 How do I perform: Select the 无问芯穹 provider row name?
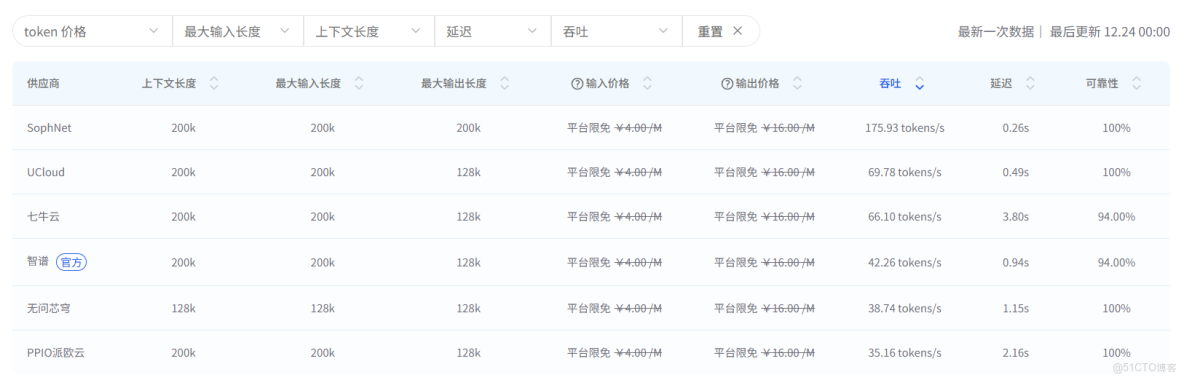(x=49, y=308)
